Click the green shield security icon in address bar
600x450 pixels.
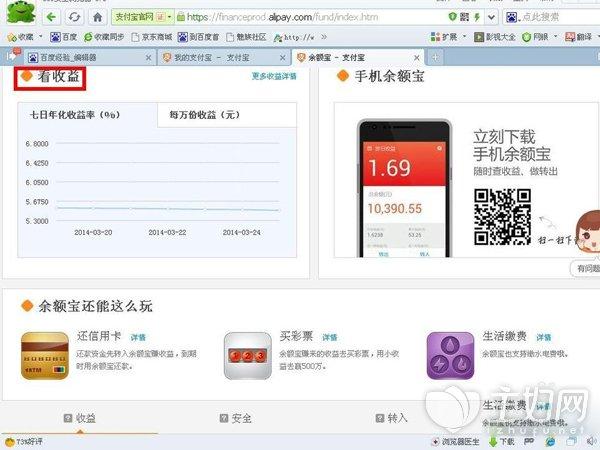(x=453, y=17)
